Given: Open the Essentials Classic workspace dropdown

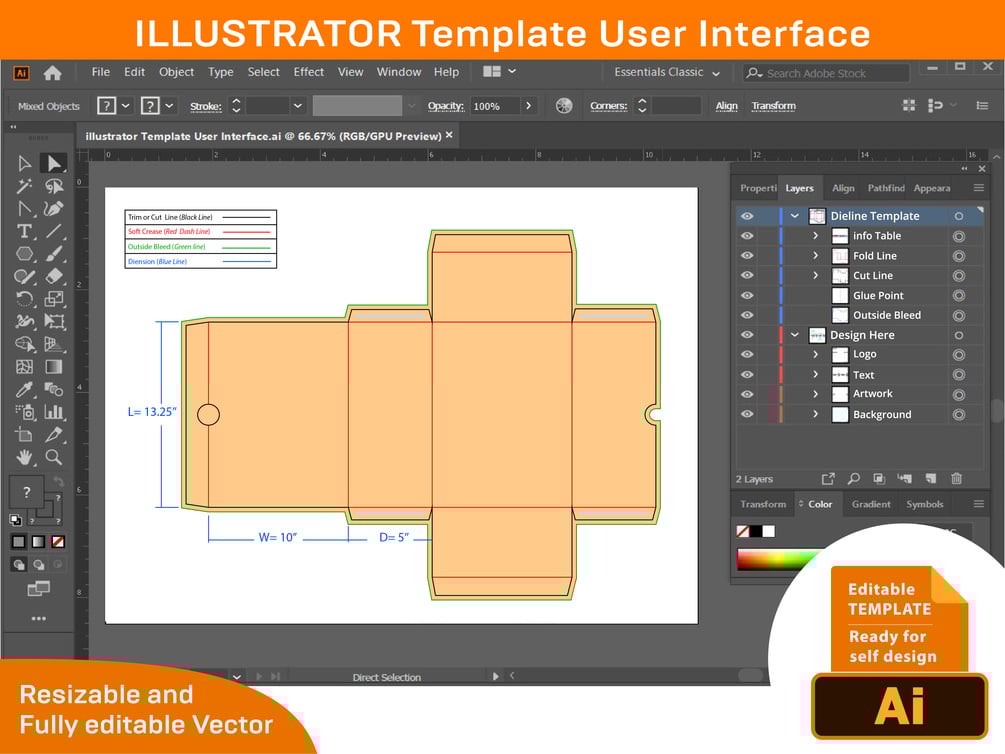Looking at the screenshot, I should [667, 72].
